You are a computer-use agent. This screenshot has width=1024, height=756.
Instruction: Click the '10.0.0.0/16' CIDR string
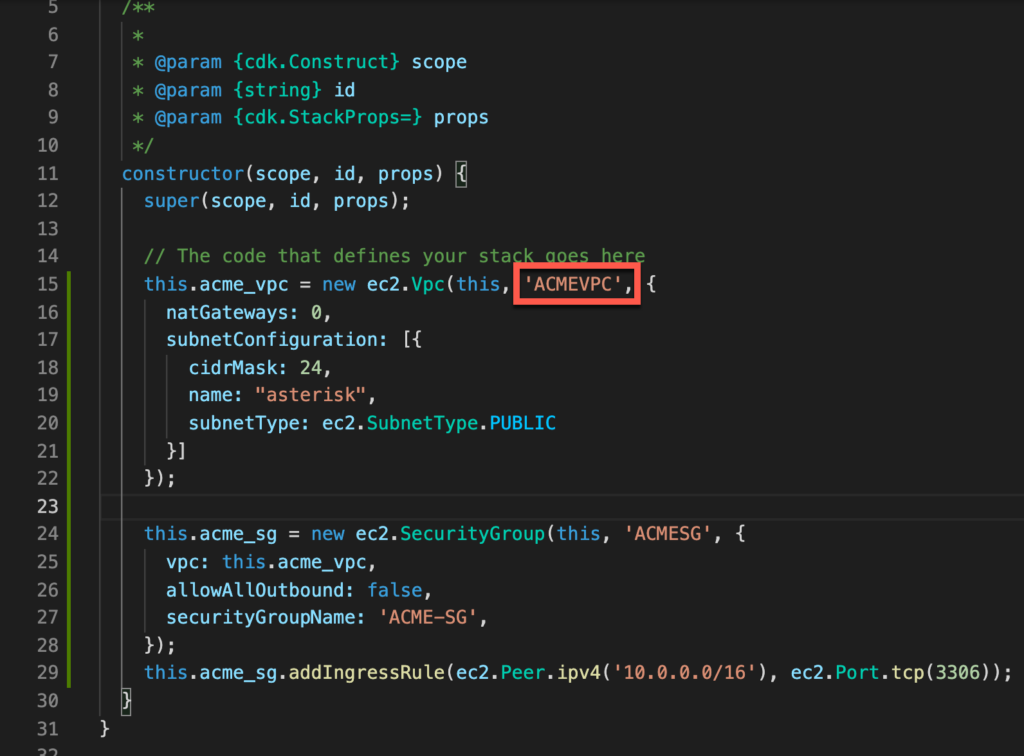click(x=684, y=672)
